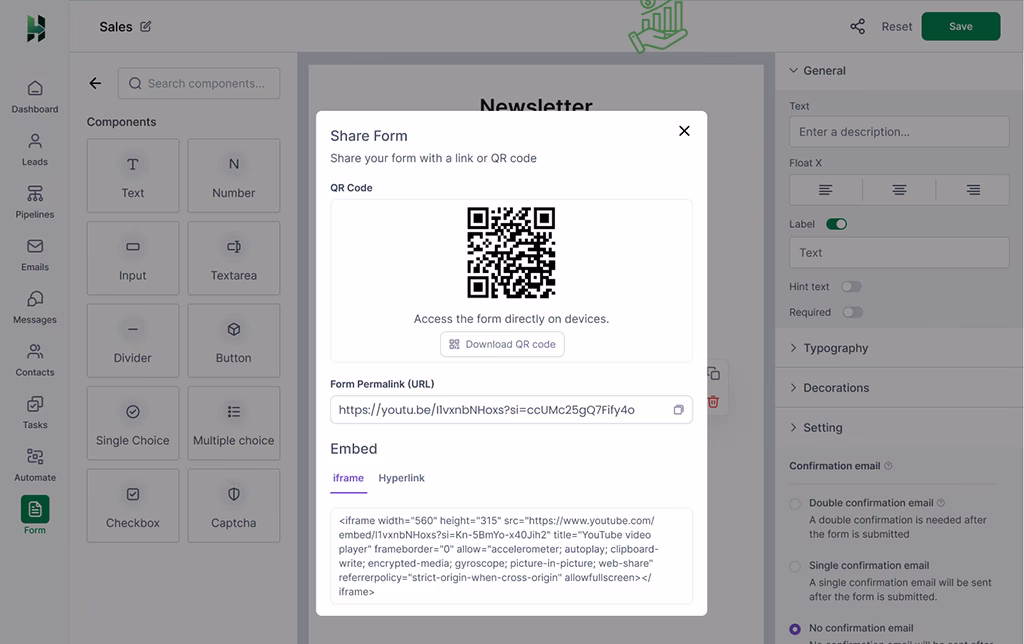Switch to the Hyperlink embed tab
The image size is (1024, 644).
pyautogui.click(x=402, y=478)
